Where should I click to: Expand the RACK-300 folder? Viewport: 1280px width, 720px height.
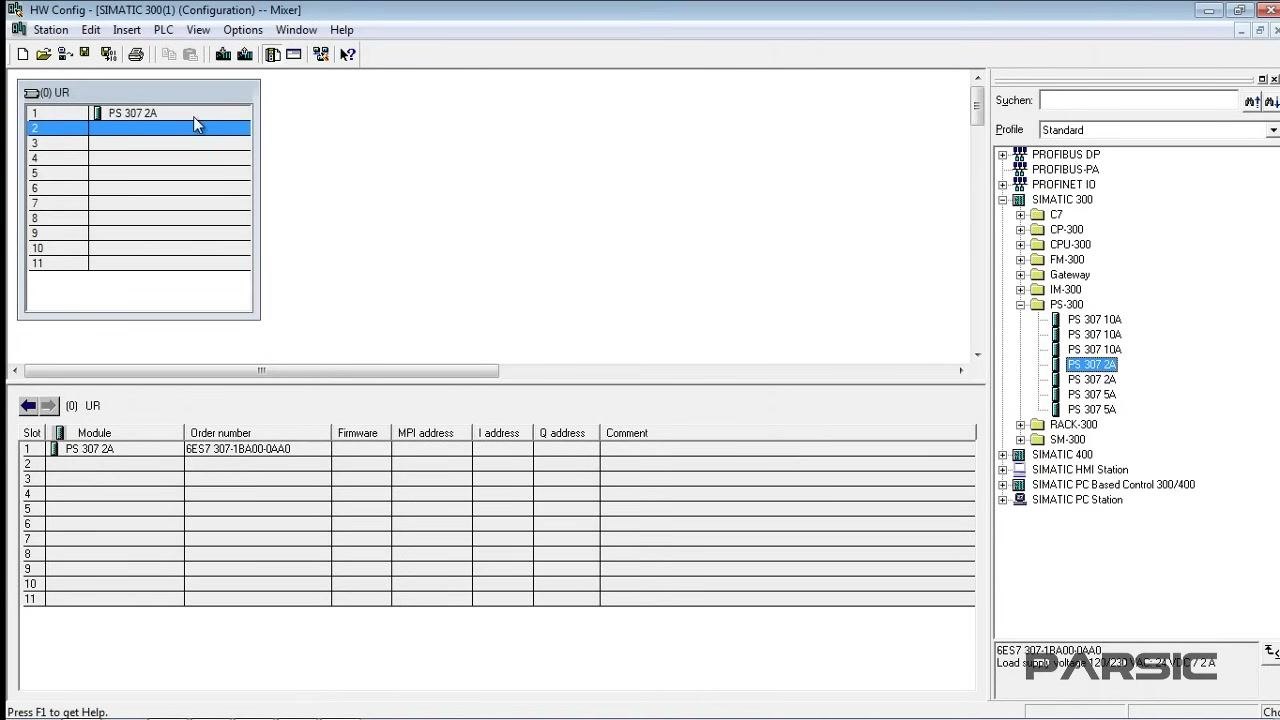pos(1021,425)
